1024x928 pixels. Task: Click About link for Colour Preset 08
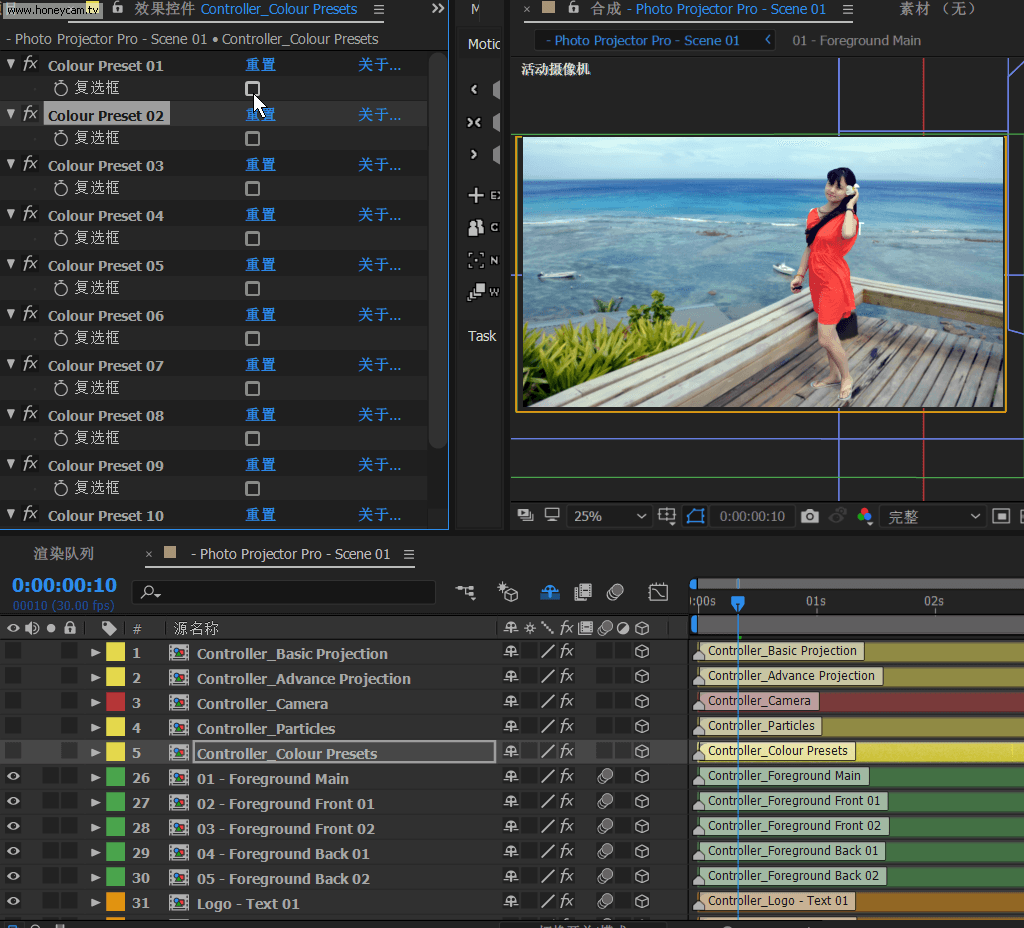click(379, 415)
